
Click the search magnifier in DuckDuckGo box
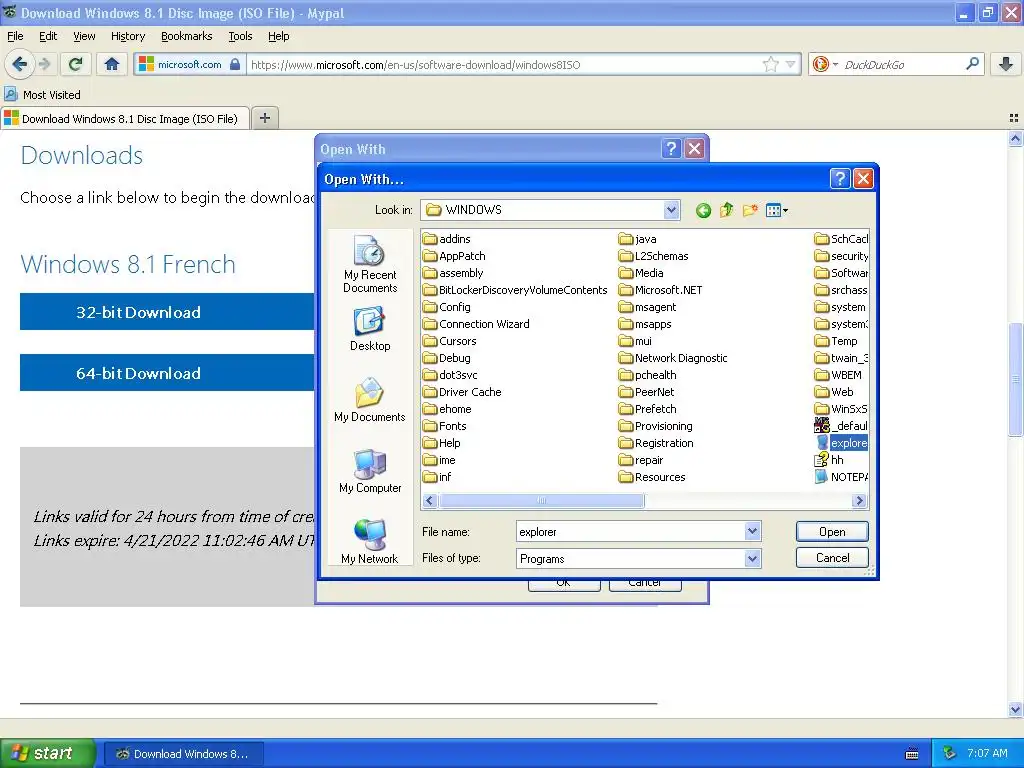pos(972,64)
